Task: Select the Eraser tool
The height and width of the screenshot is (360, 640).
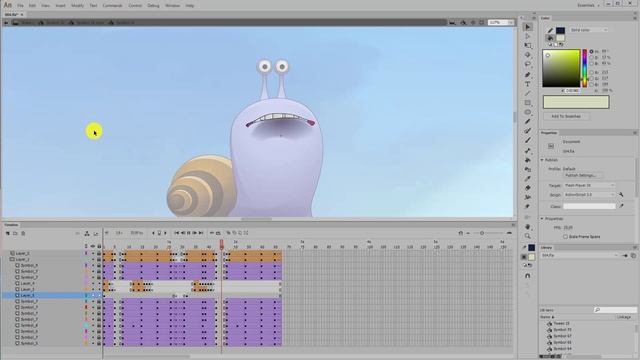Action: click(x=528, y=188)
